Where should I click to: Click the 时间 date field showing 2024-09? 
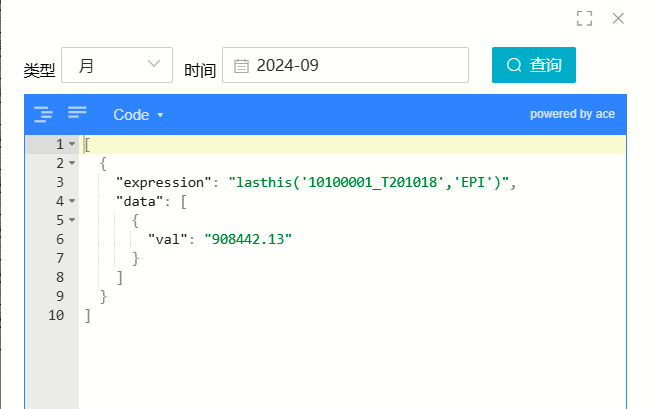[x=345, y=65]
